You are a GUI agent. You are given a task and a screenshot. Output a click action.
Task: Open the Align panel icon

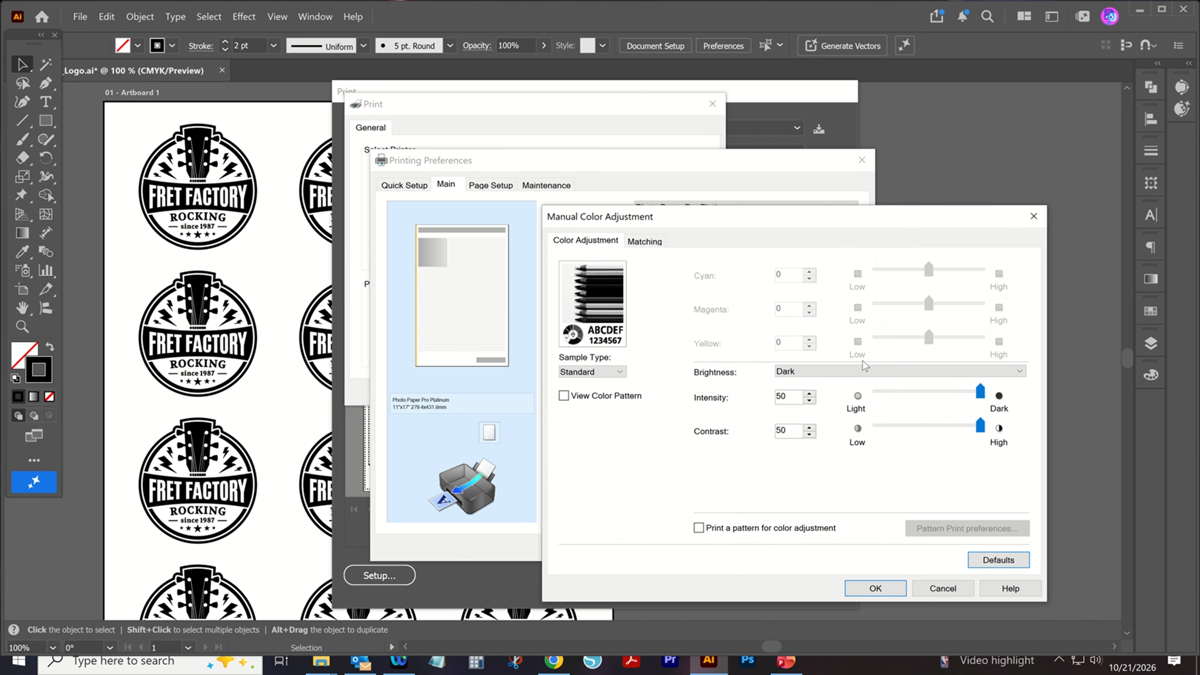click(1151, 119)
